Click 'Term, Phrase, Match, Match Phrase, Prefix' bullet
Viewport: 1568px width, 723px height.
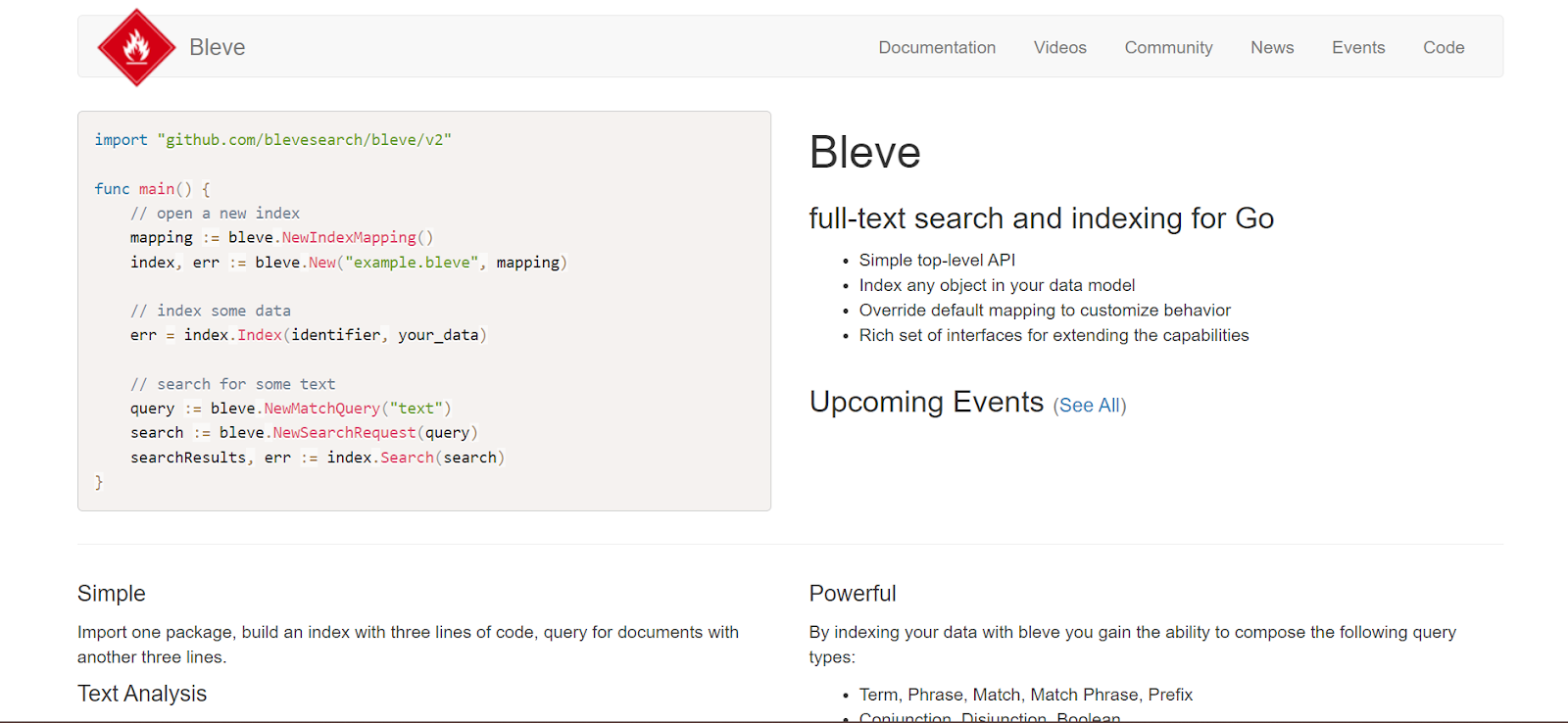point(1026,695)
